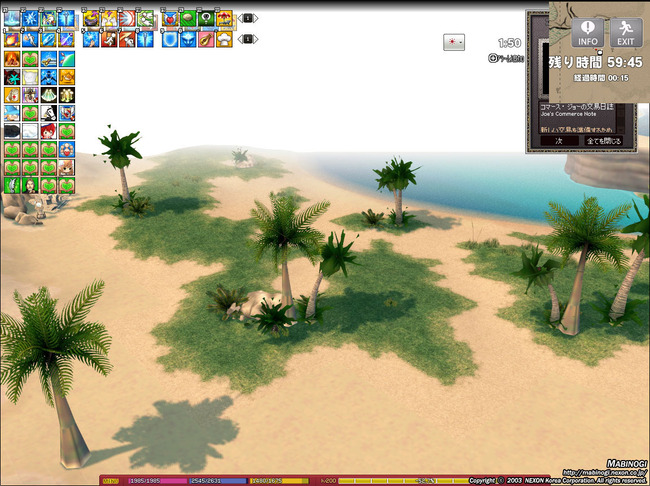The image size is (650, 486).
Task: Click the purple cauldron skill icon
Action: point(91,19)
